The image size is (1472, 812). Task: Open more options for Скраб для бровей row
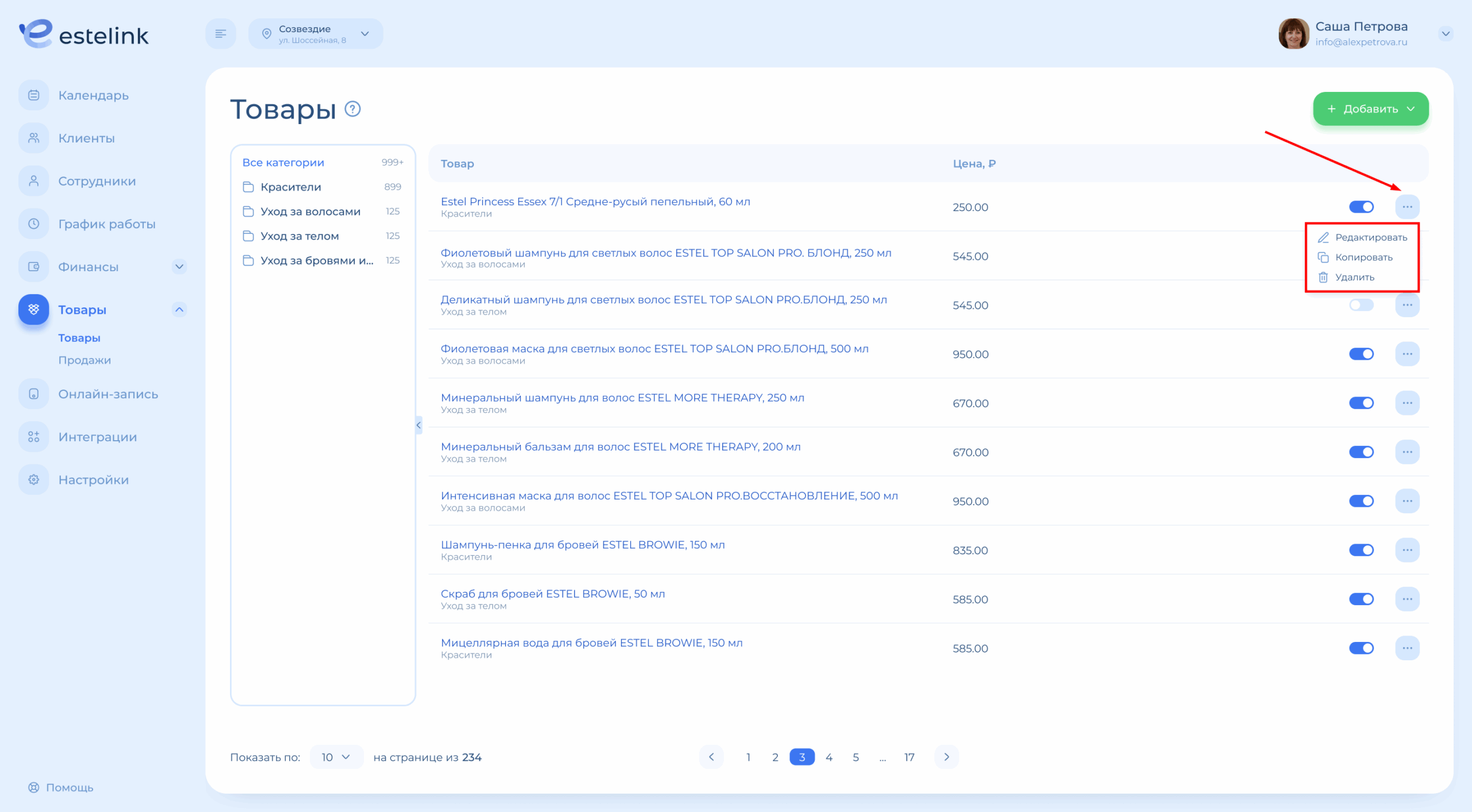click(1407, 599)
